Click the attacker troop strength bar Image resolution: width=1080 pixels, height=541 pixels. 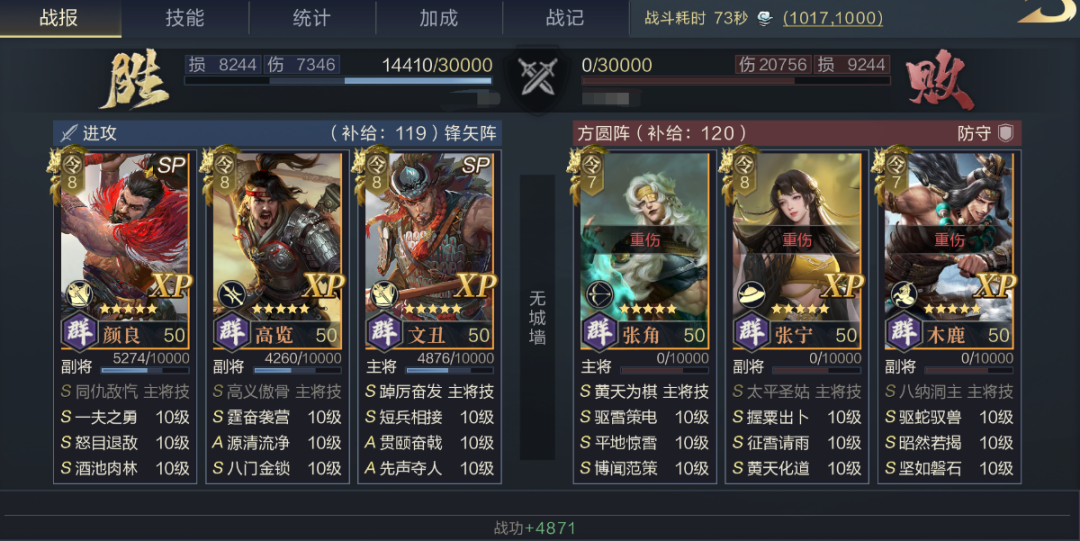pyautogui.click(x=338, y=81)
